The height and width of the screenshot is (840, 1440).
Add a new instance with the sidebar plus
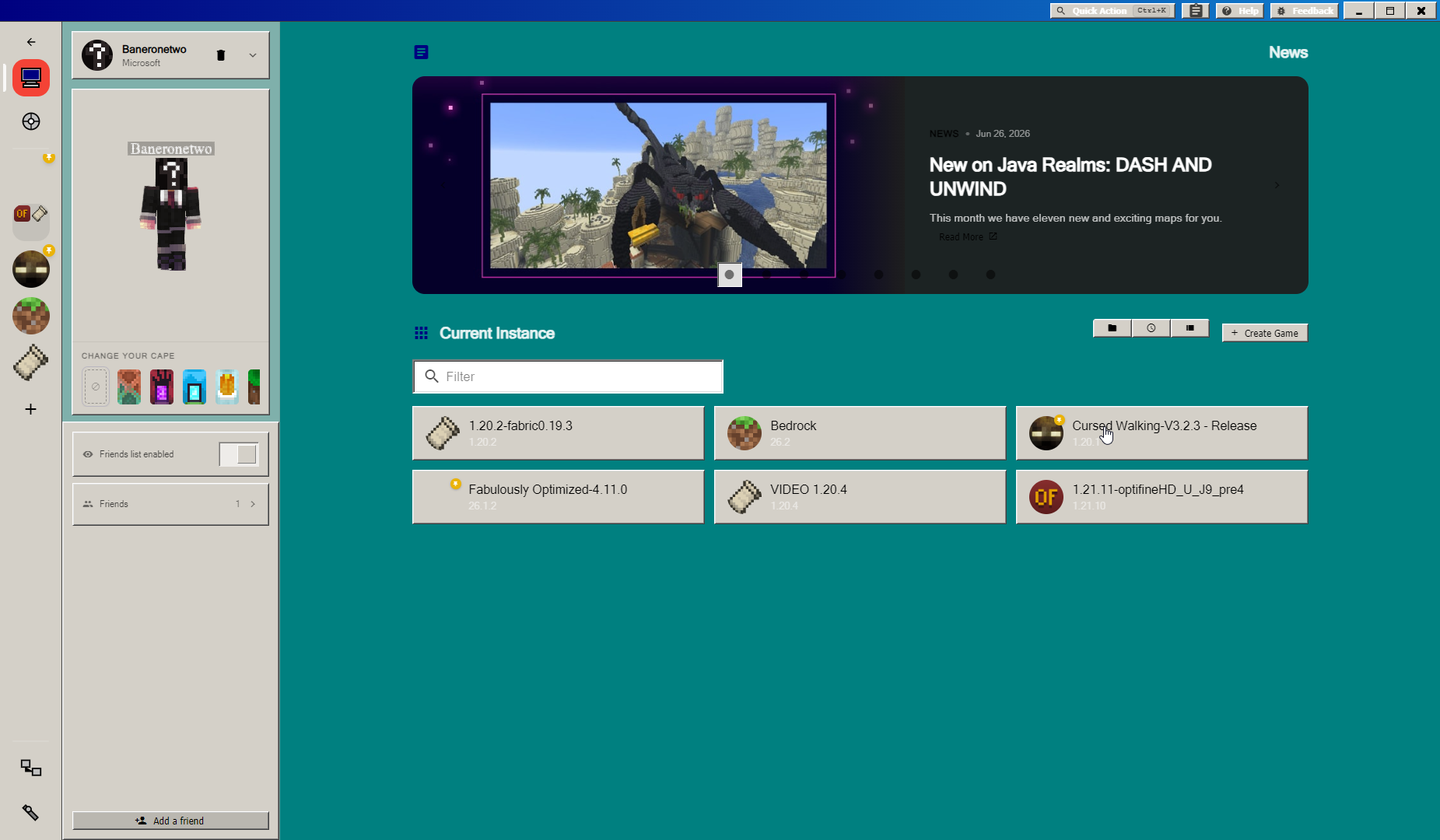tap(31, 409)
